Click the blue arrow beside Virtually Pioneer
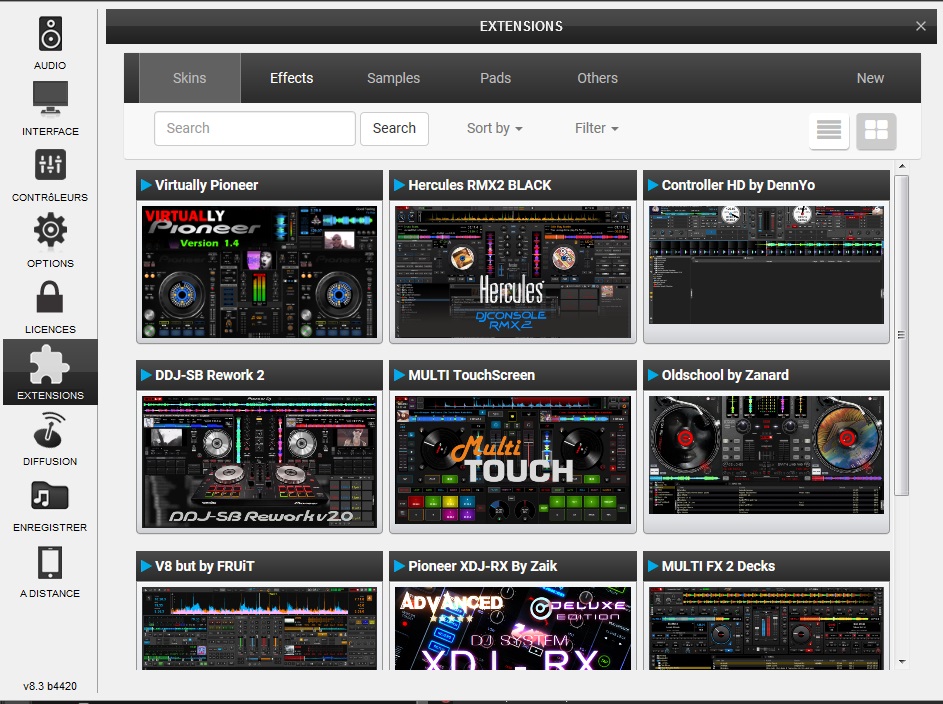Image resolution: width=943 pixels, height=704 pixels. pos(146,185)
